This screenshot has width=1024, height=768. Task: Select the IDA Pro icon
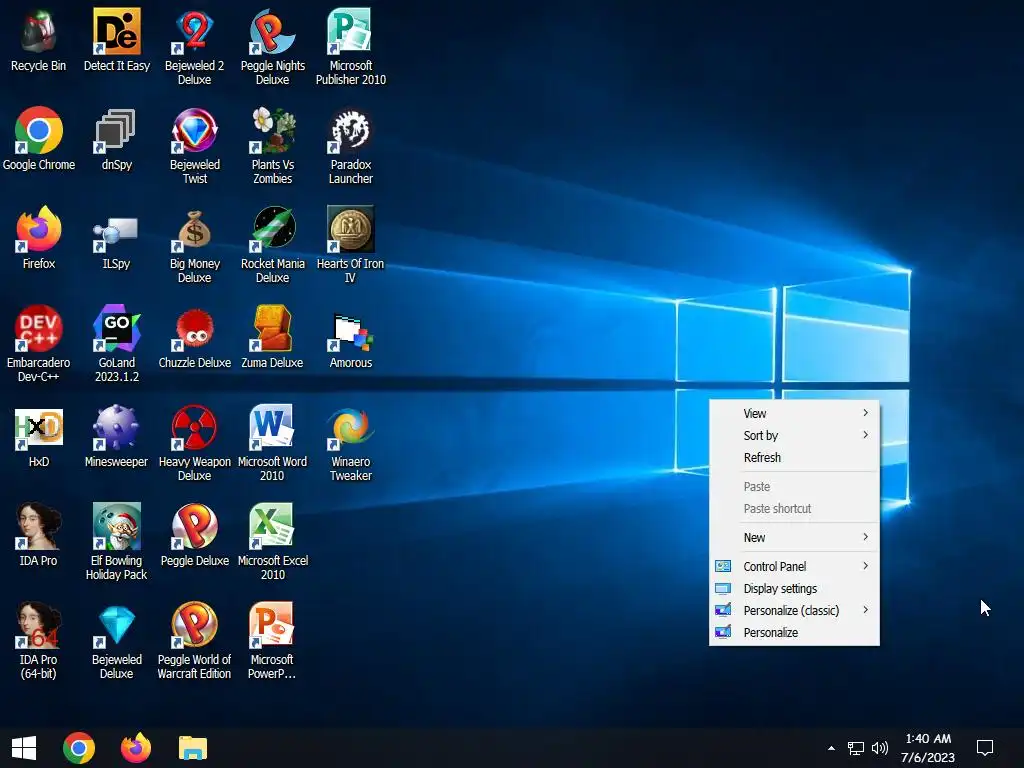39,536
